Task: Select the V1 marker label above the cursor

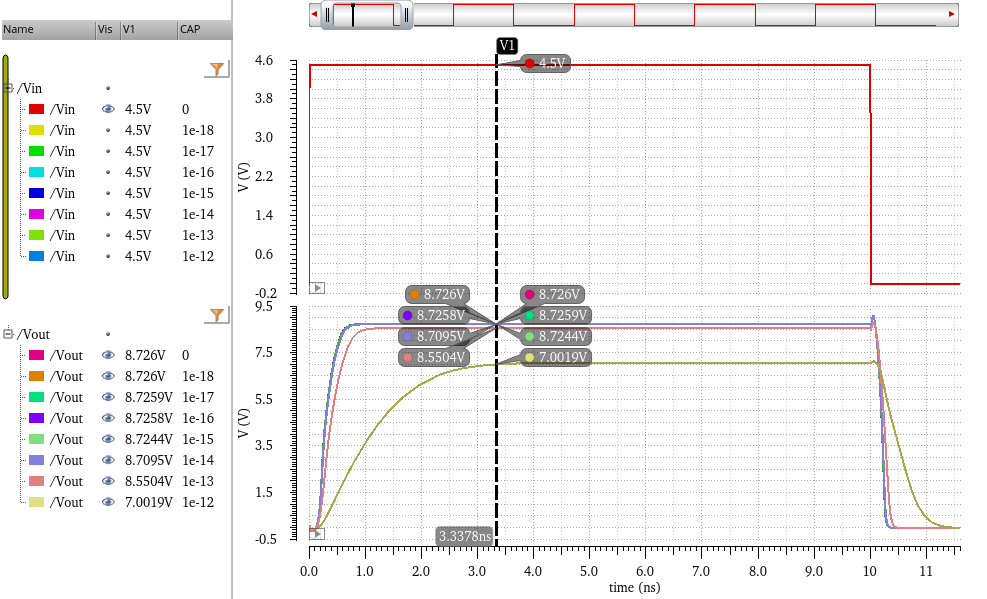Action: [x=506, y=44]
